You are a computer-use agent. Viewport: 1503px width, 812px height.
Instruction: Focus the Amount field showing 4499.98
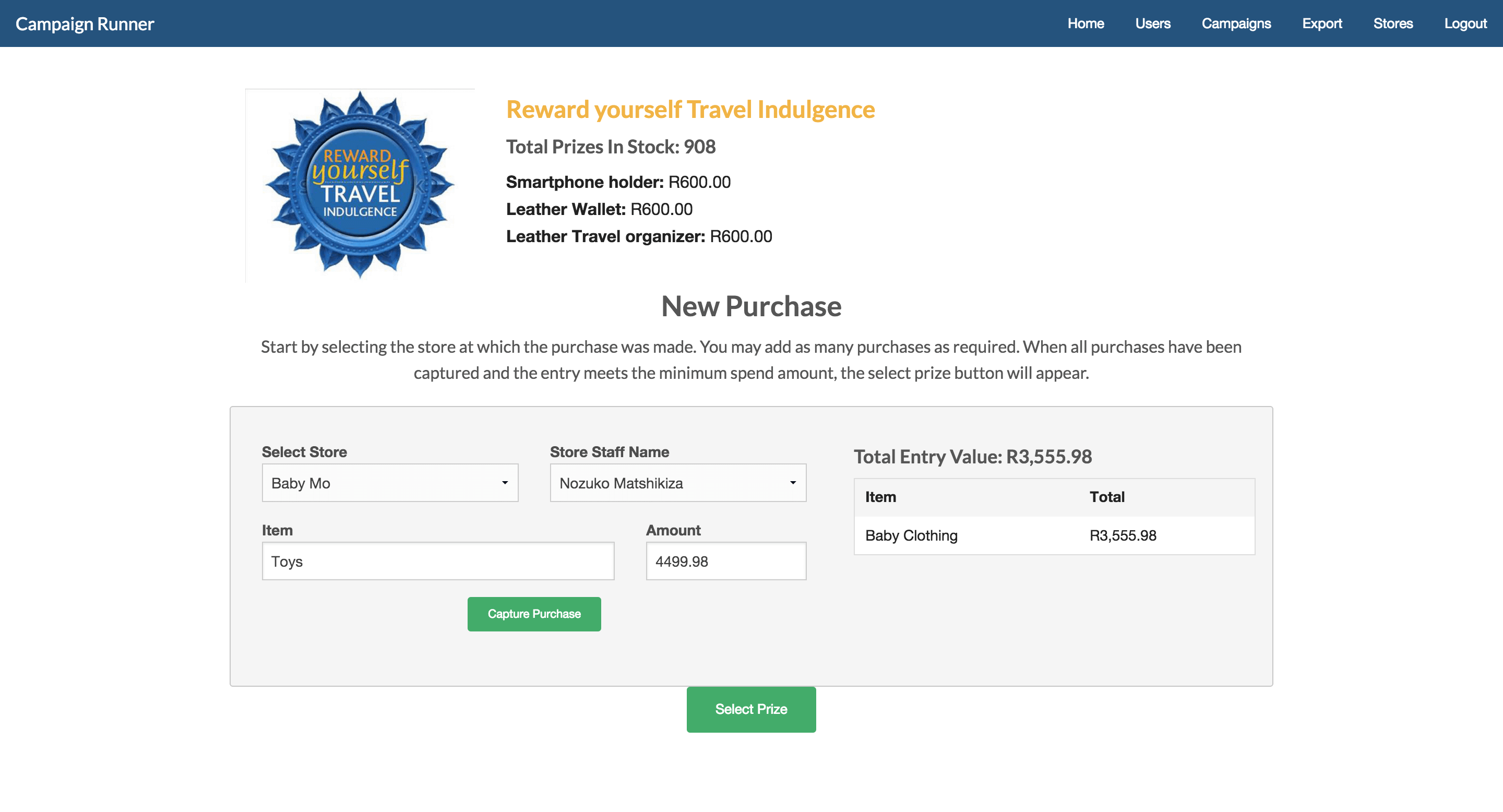pyautogui.click(x=726, y=561)
